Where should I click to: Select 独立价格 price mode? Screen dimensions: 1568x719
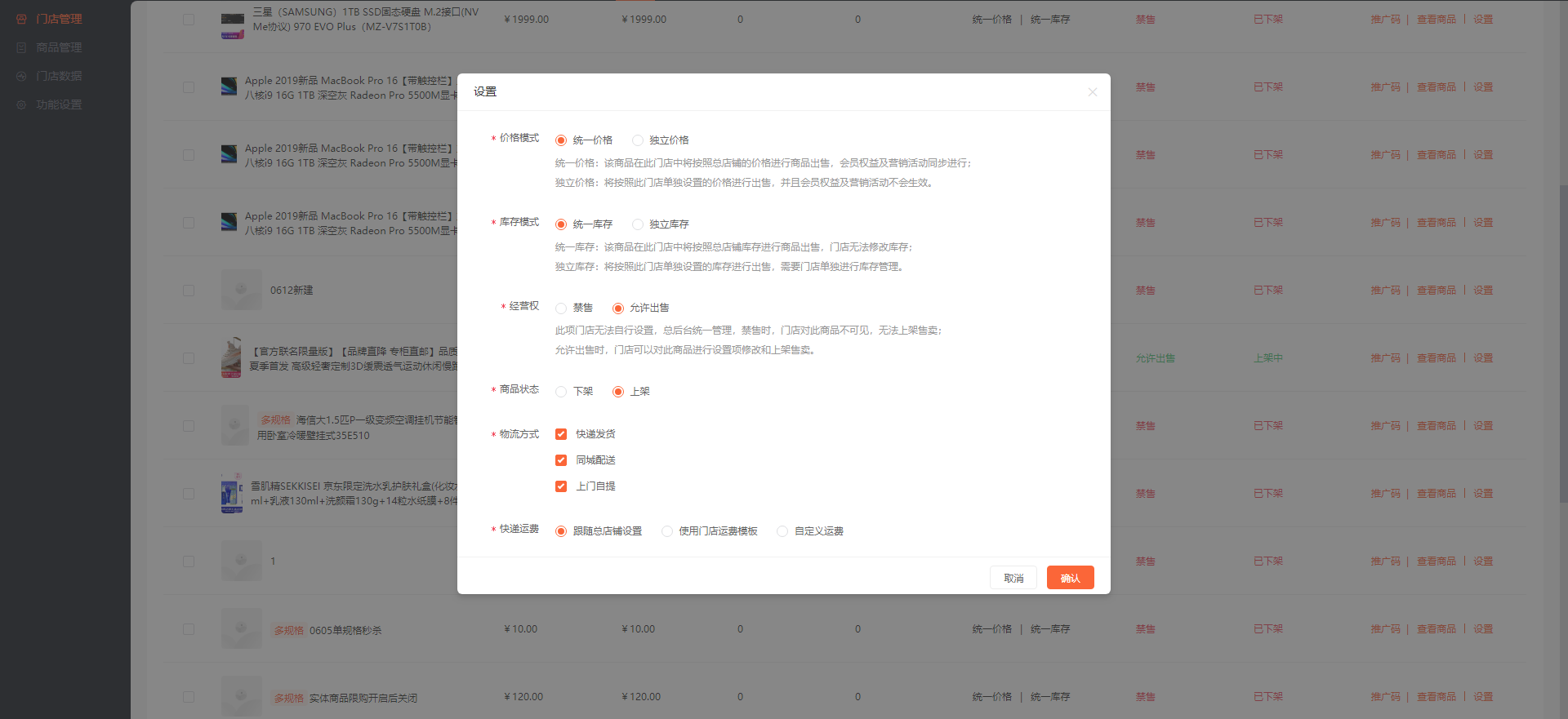[x=638, y=140]
